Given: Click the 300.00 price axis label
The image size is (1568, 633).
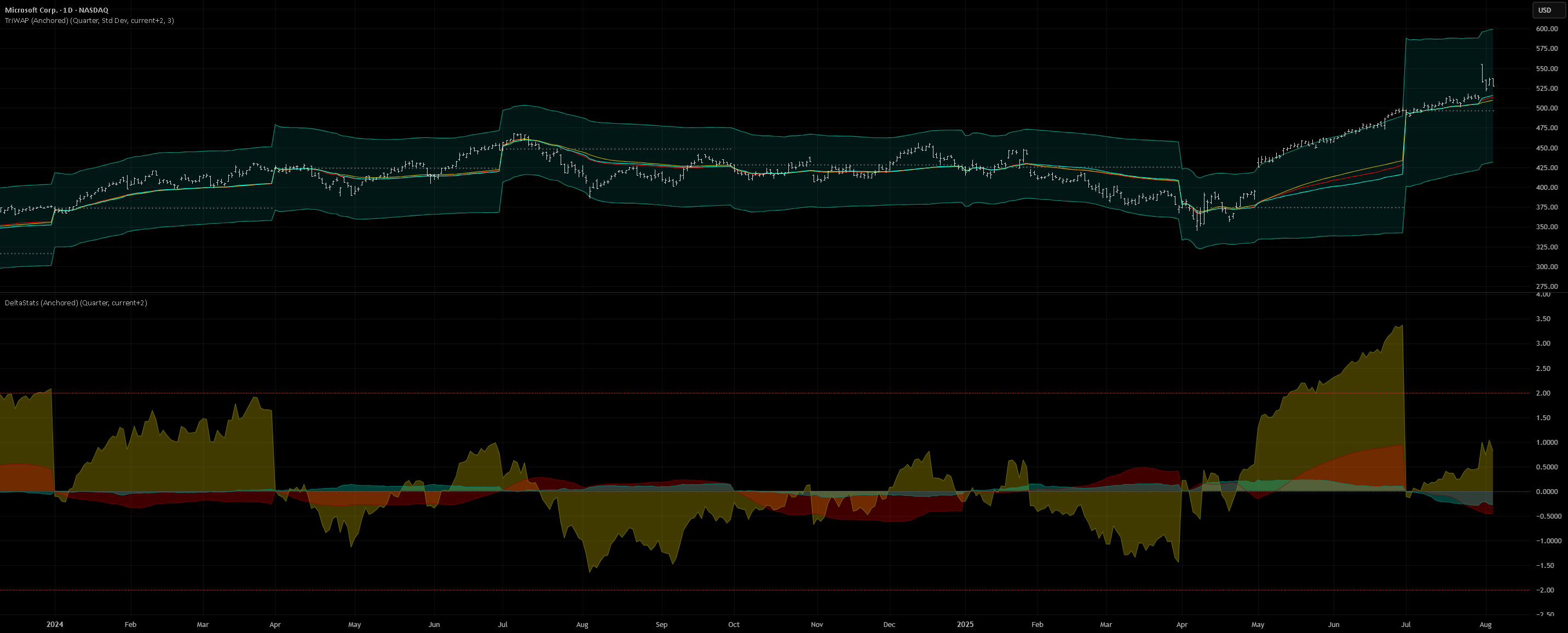Looking at the screenshot, I should tap(1547, 266).
